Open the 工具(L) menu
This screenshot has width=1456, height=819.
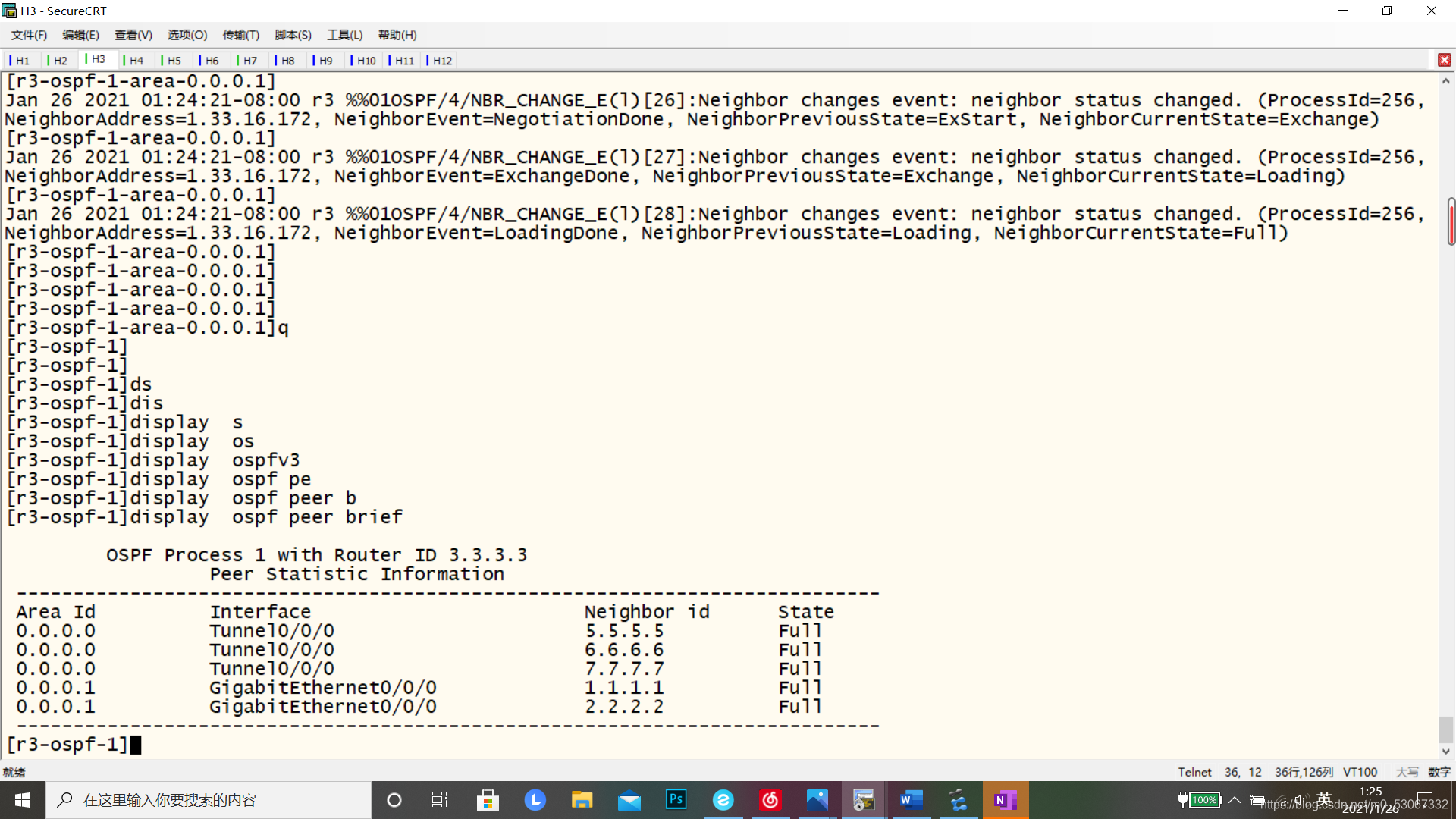coord(344,35)
